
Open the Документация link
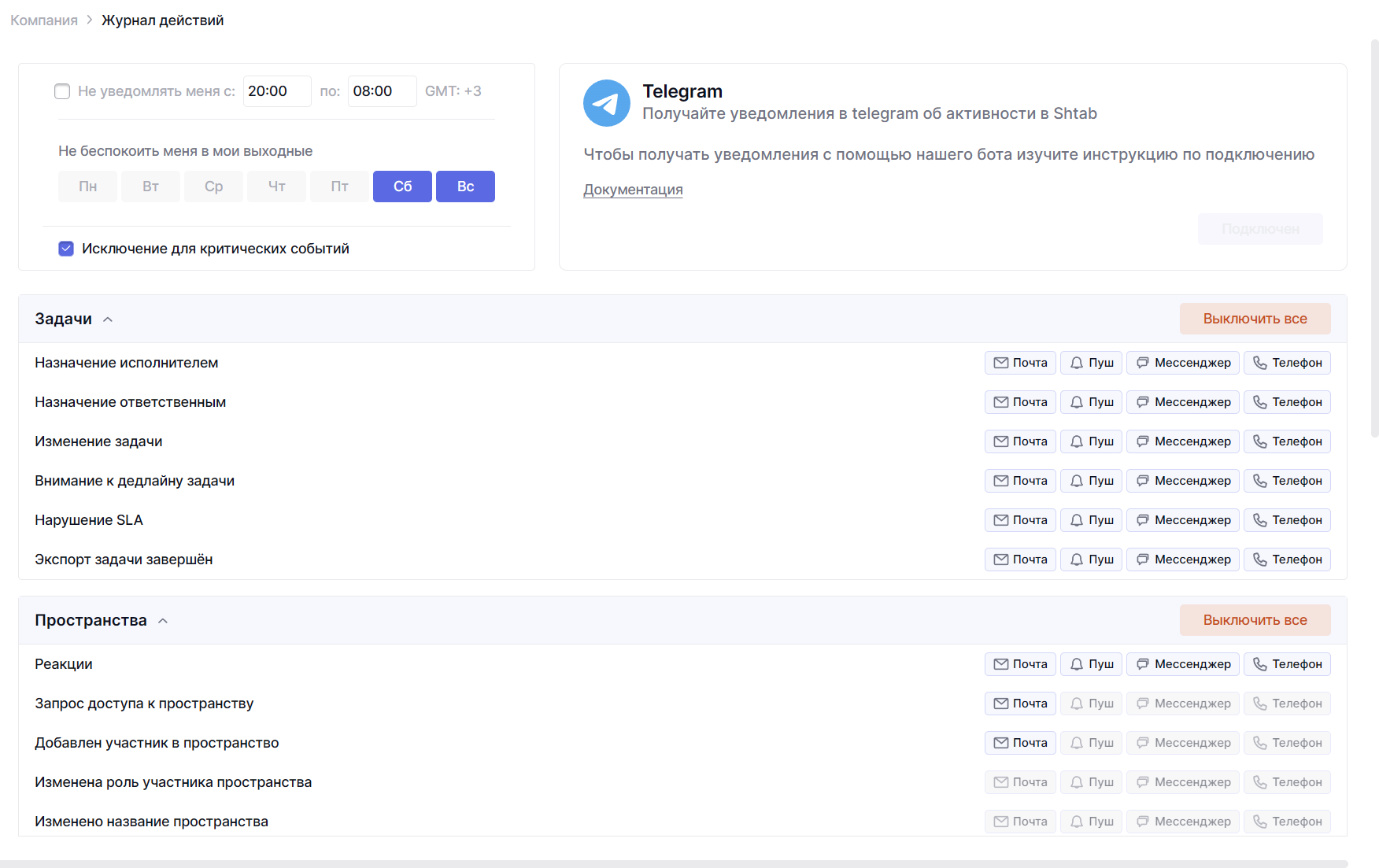633,190
